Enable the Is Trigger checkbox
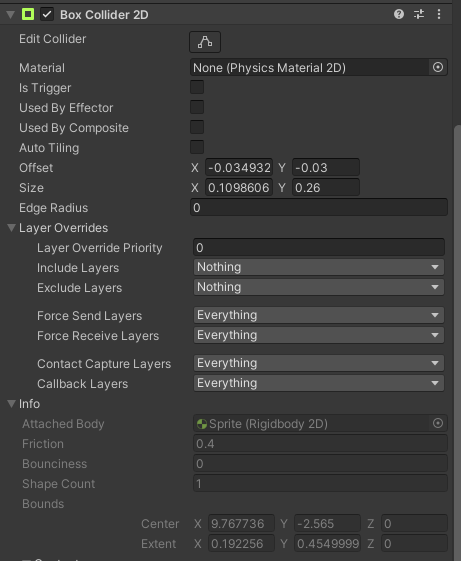This screenshot has height=561, width=461. pyautogui.click(x=197, y=87)
